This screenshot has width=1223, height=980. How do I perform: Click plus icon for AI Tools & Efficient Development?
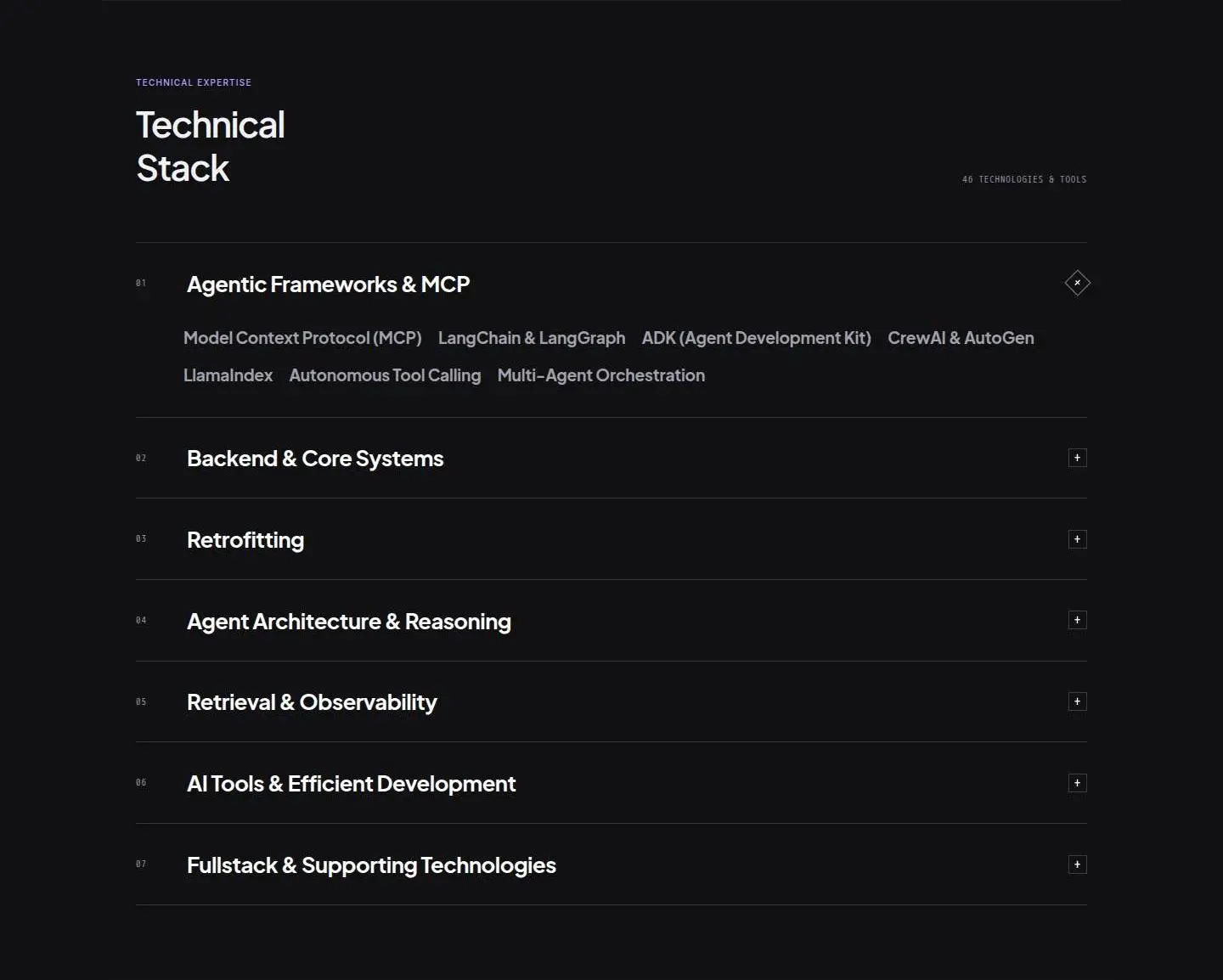pos(1077,783)
